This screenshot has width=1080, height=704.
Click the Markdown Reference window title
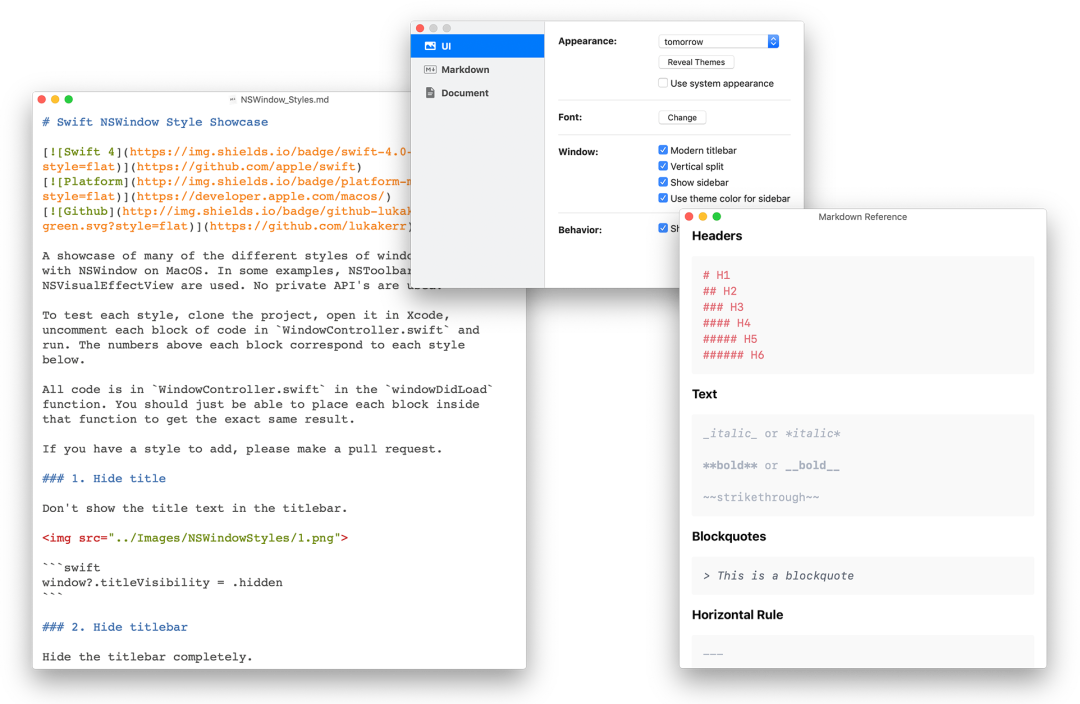(x=862, y=217)
